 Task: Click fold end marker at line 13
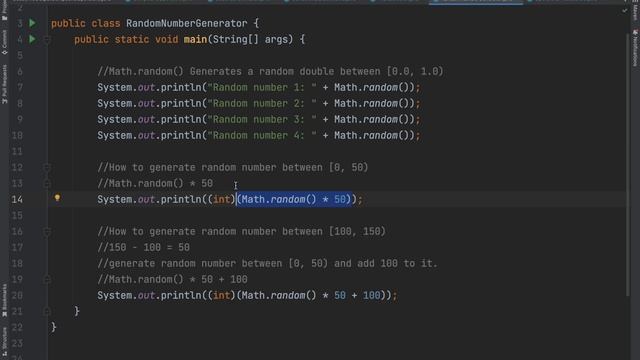[x=47, y=183]
